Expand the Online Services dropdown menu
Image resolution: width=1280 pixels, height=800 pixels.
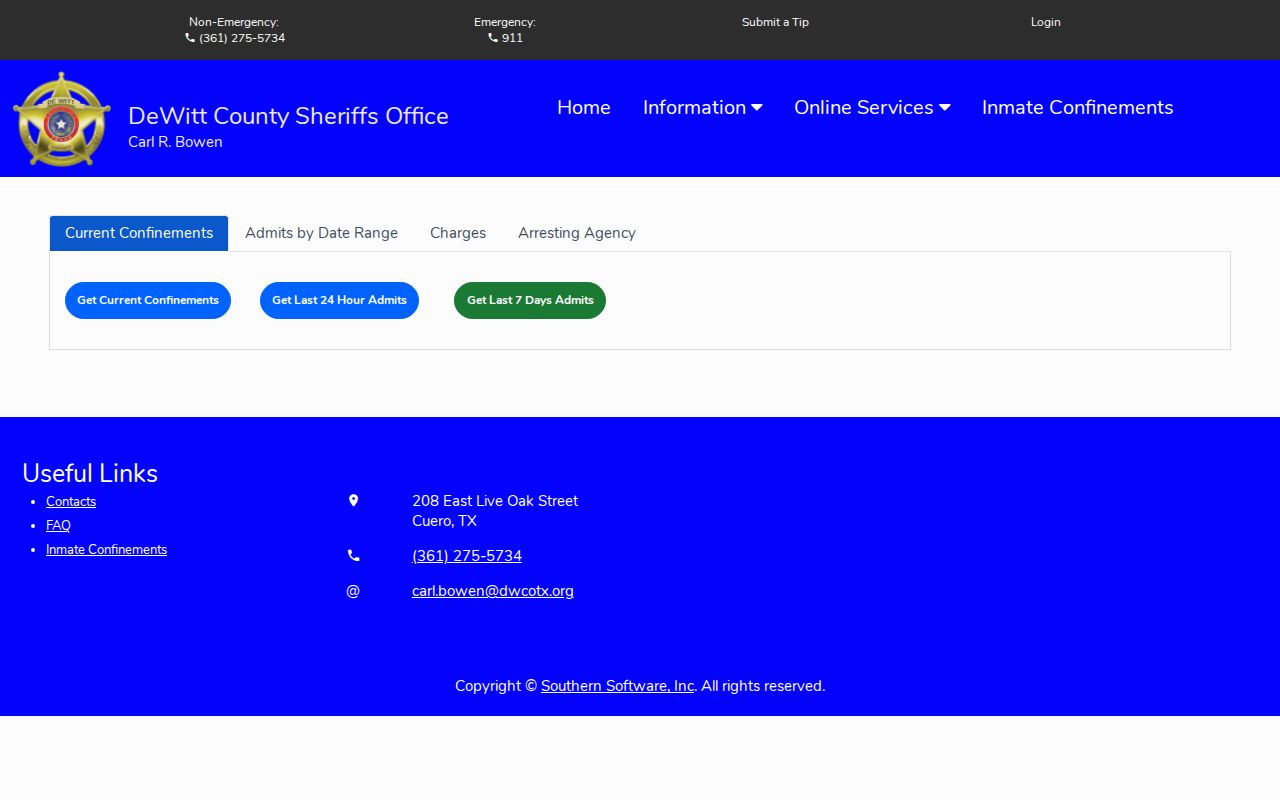pyautogui.click(x=872, y=108)
